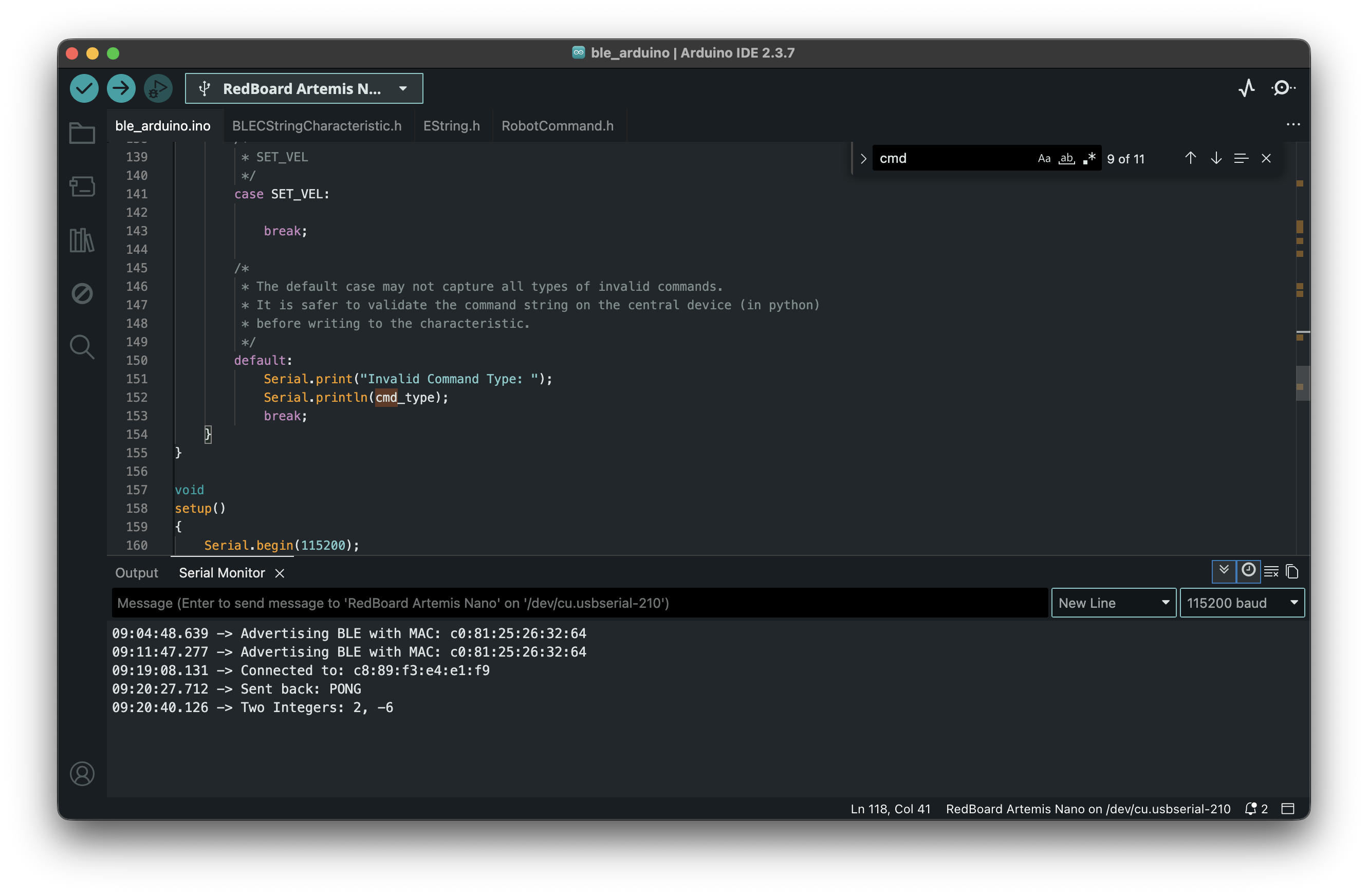The height and width of the screenshot is (896, 1368).
Task: Open the RedBoard Artemis board selector dropdown
Action: point(304,88)
